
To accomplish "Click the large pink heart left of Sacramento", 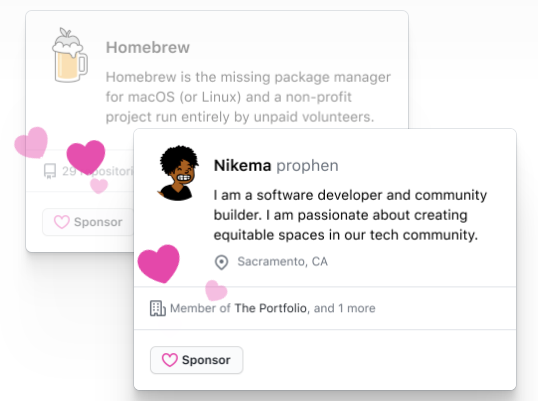I will coord(159,263).
